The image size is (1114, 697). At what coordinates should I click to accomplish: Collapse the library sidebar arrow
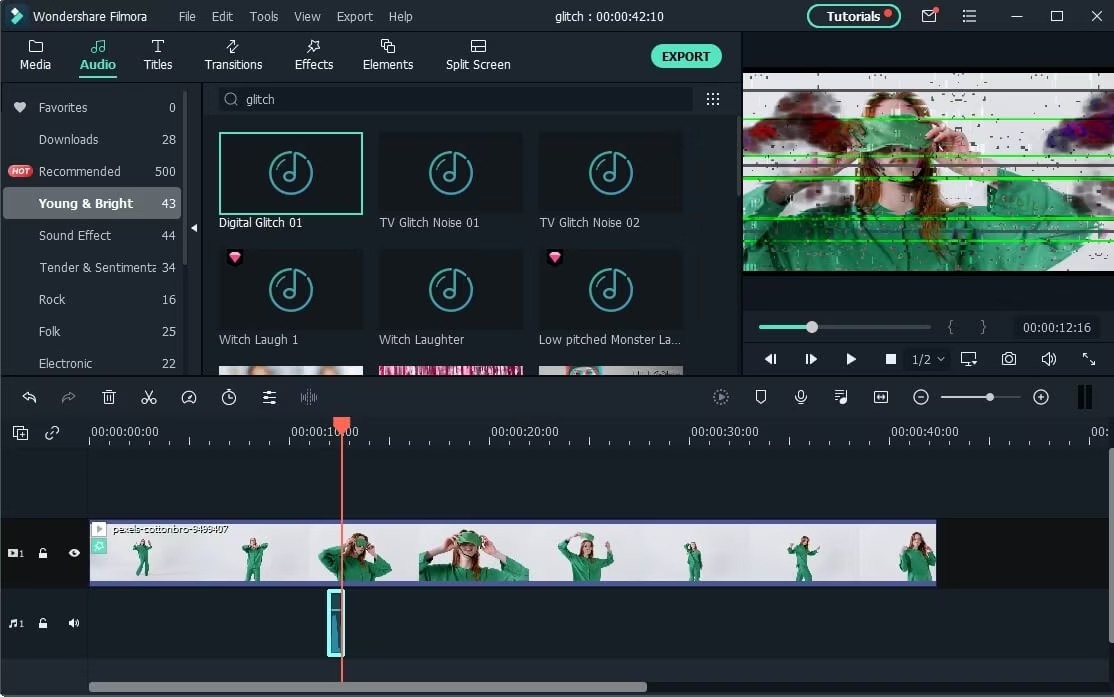tap(194, 228)
